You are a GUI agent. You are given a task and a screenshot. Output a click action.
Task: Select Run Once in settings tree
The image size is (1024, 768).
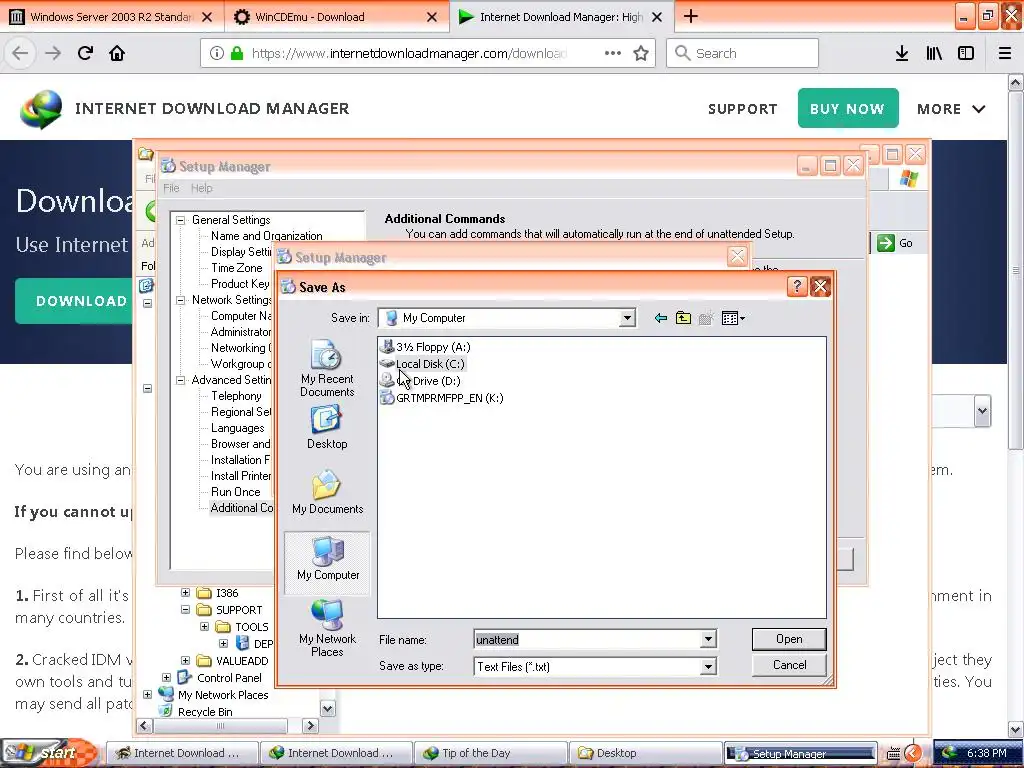(x=235, y=492)
